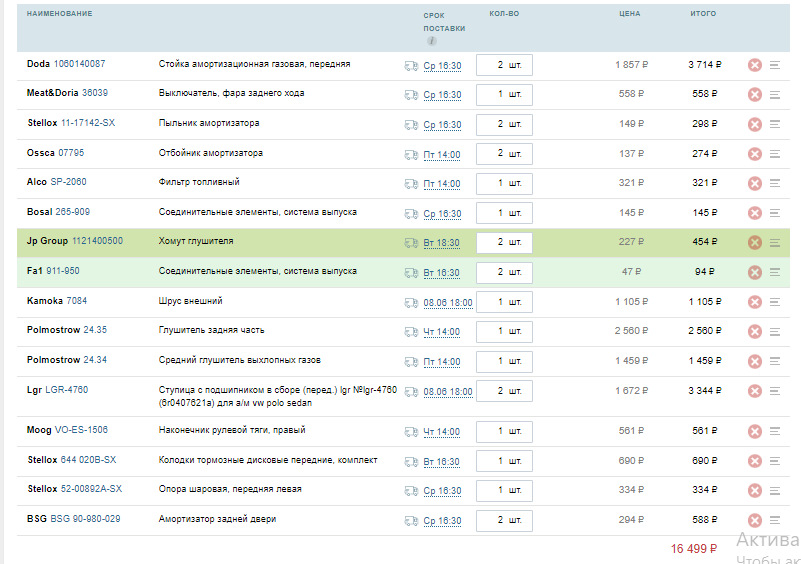Viewport: 801px width, 564px height.
Task: Open part number link LGR-4760
Action: click(x=66, y=390)
